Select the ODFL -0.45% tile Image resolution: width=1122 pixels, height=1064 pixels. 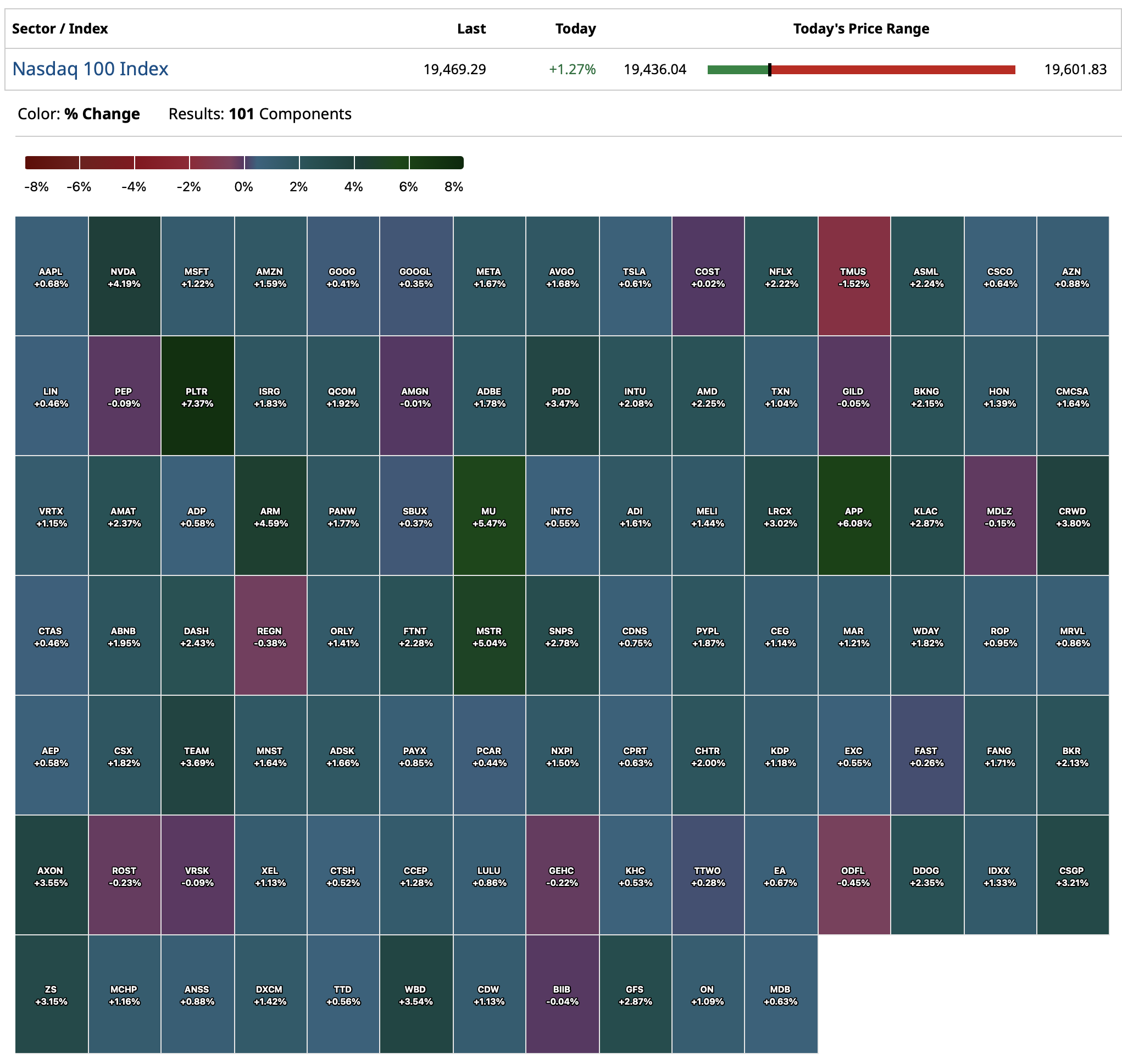[853, 874]
